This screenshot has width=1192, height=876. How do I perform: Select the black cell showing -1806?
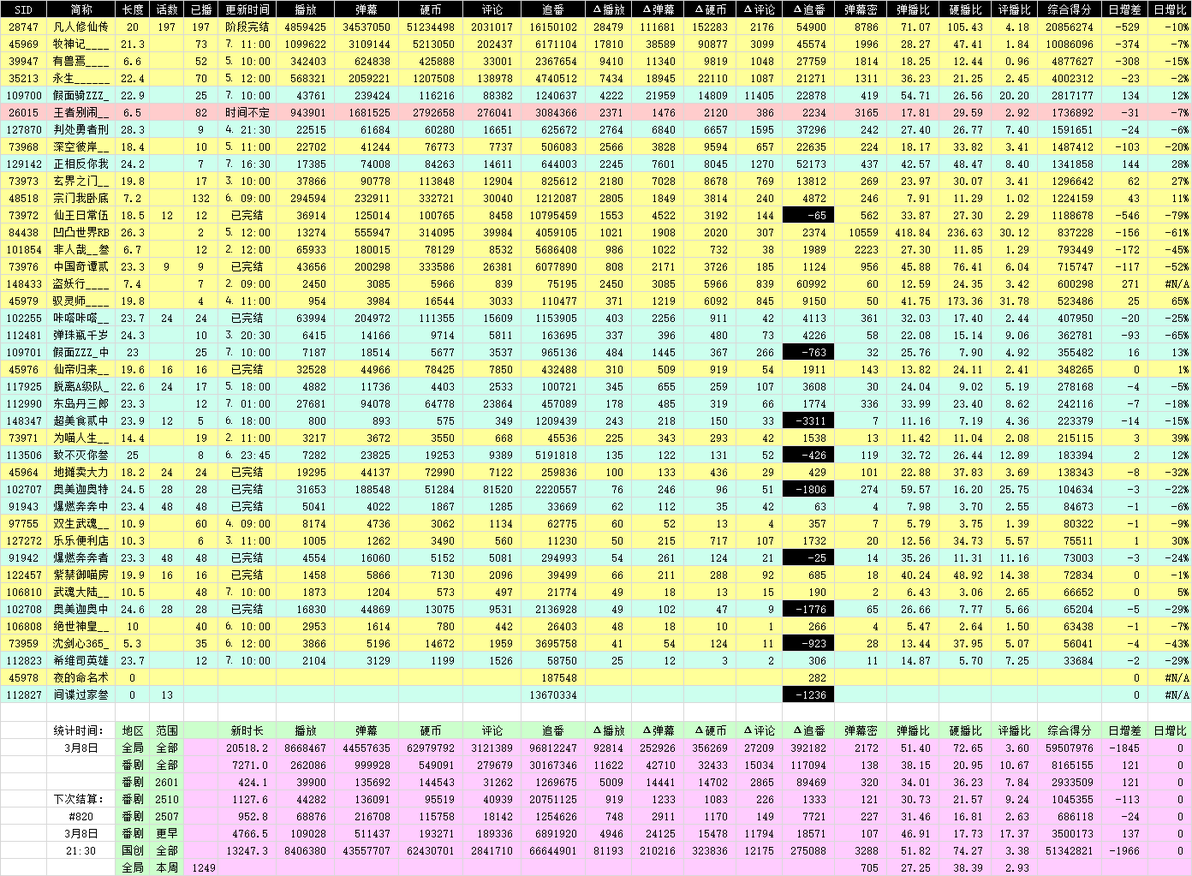tap(809, 489)
